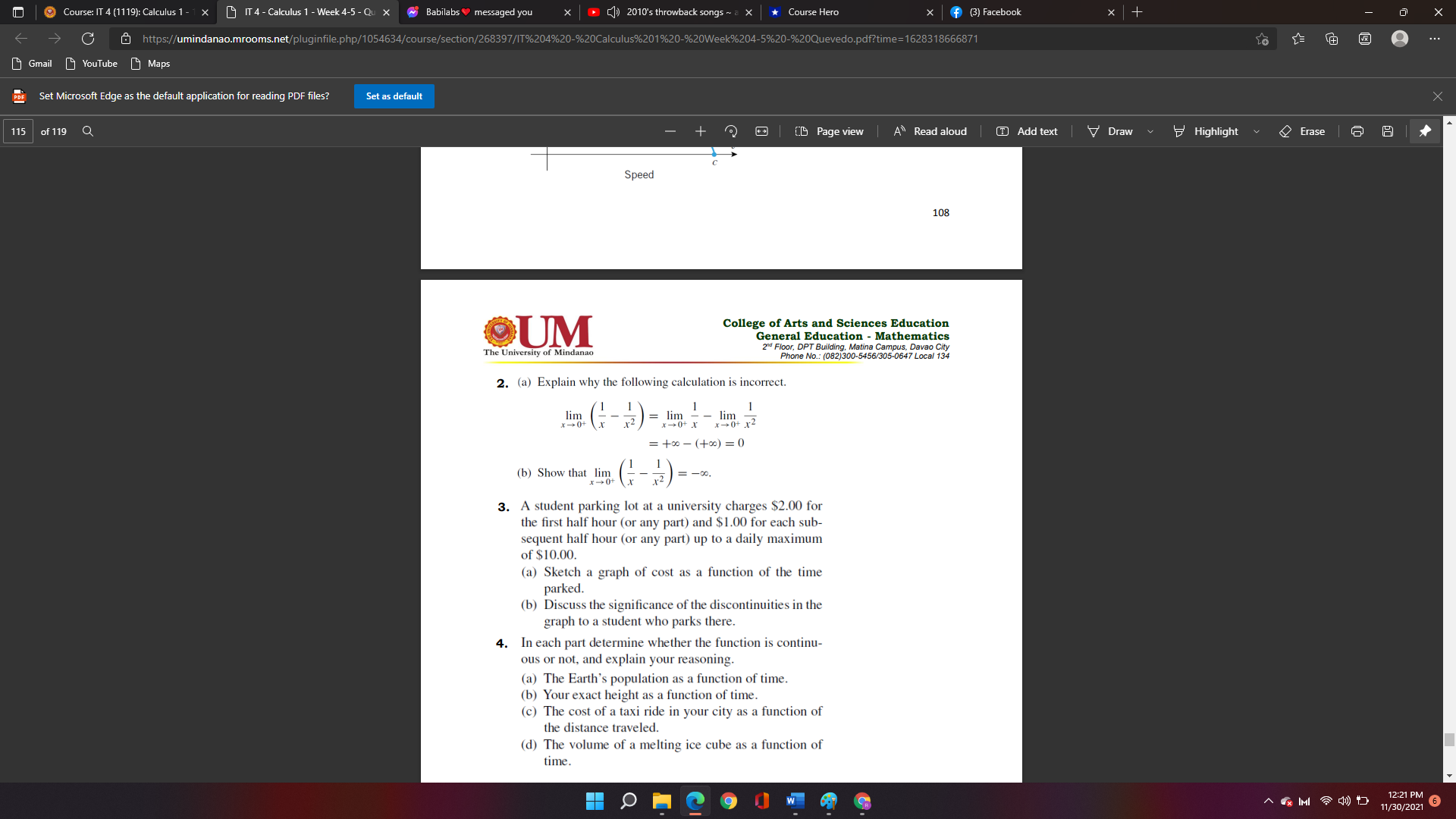Pin the PDF toolbar
Viewport: 1456px width, 819px height.
coord(1425,130)
